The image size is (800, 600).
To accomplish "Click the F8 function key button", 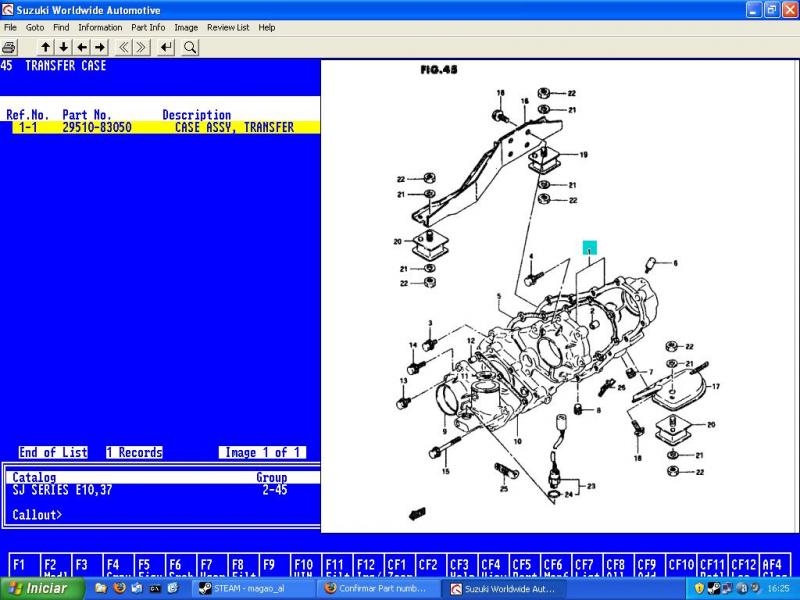I will coord(243,565).
